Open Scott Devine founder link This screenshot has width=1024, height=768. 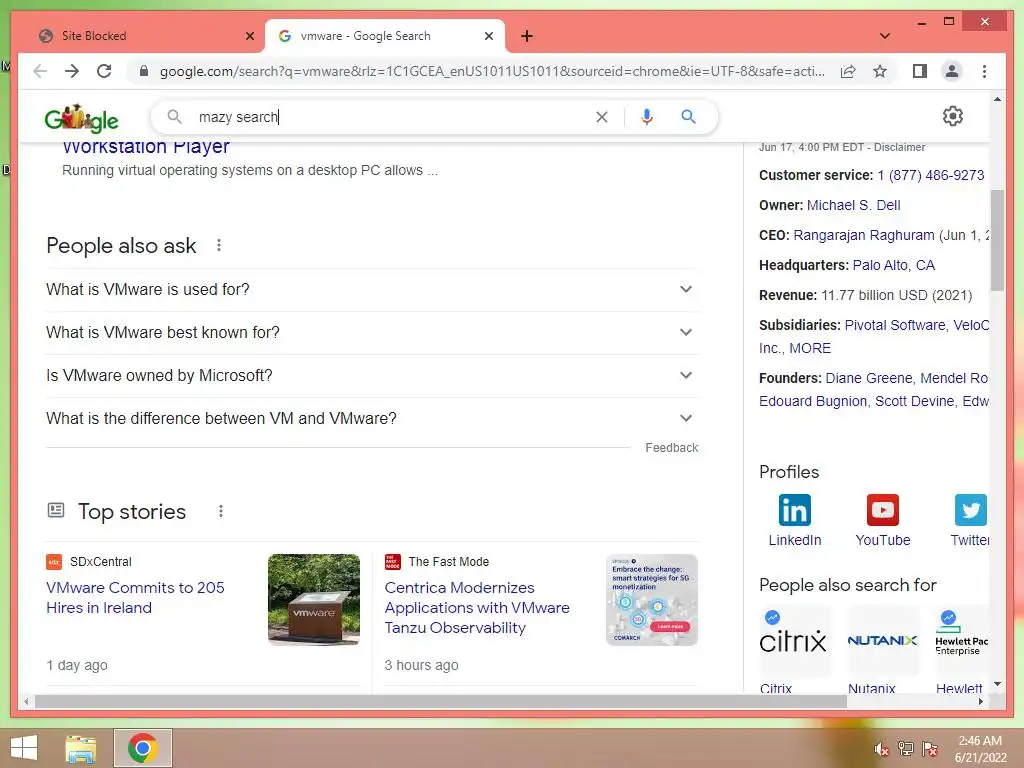click(x=914, y=401)
